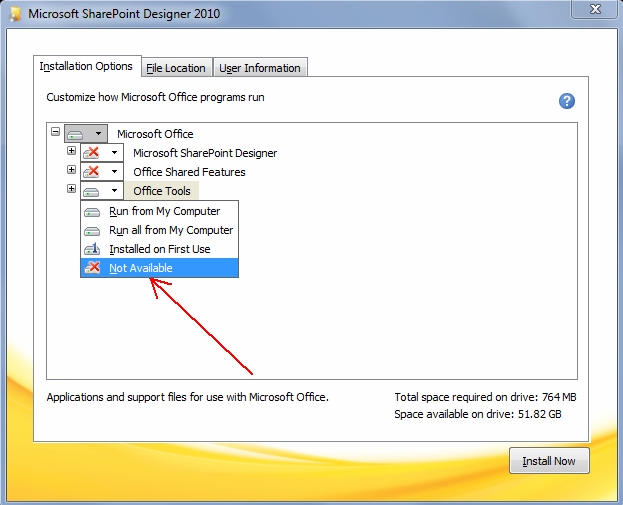This screenshot has width=623, height=505.
Task: Close the SharePoint Designer setup window
Action: point(595,9)
